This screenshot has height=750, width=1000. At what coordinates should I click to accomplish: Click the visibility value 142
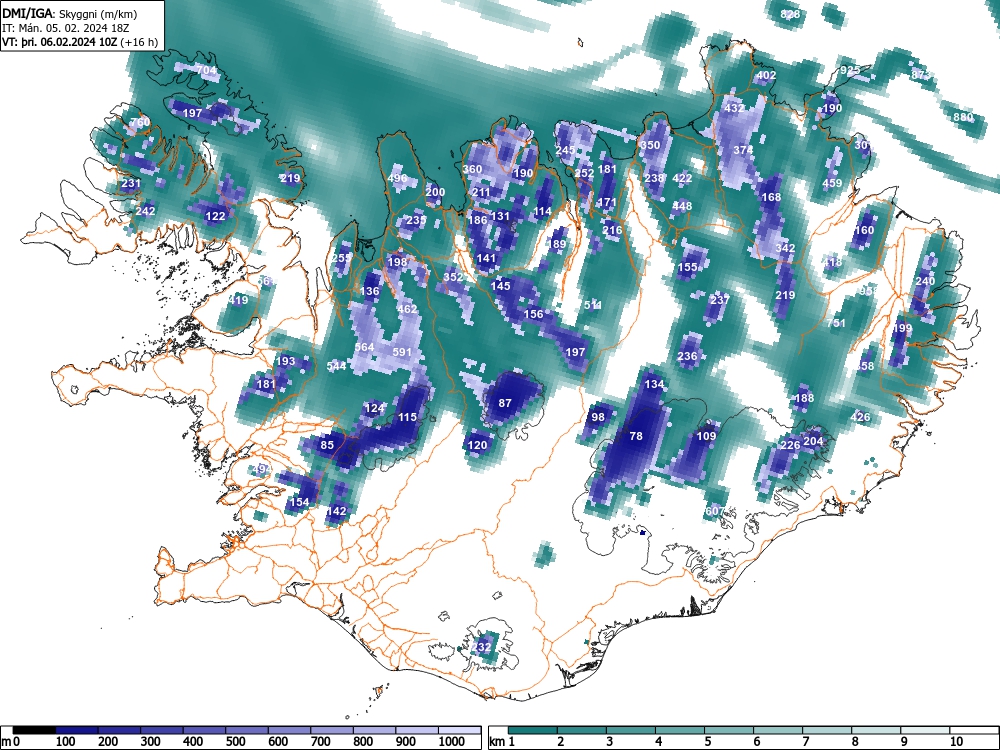click(x=336, y=511)
